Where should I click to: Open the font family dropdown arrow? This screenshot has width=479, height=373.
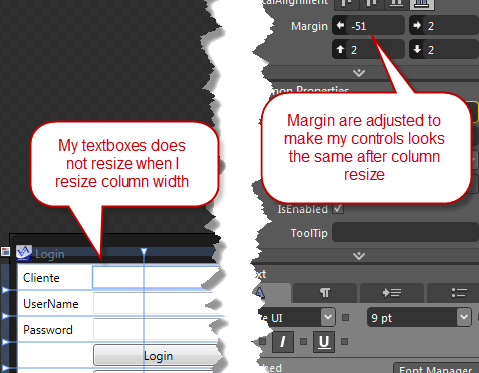tap(328, 317)
